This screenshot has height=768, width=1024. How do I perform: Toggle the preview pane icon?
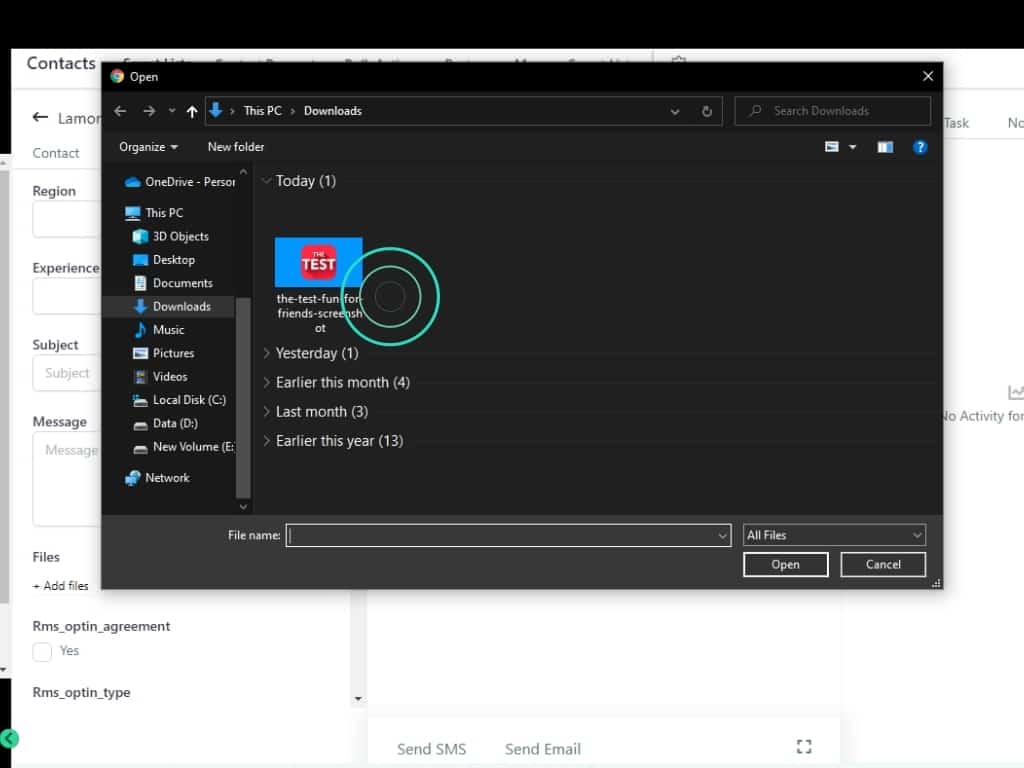(885, 147)
